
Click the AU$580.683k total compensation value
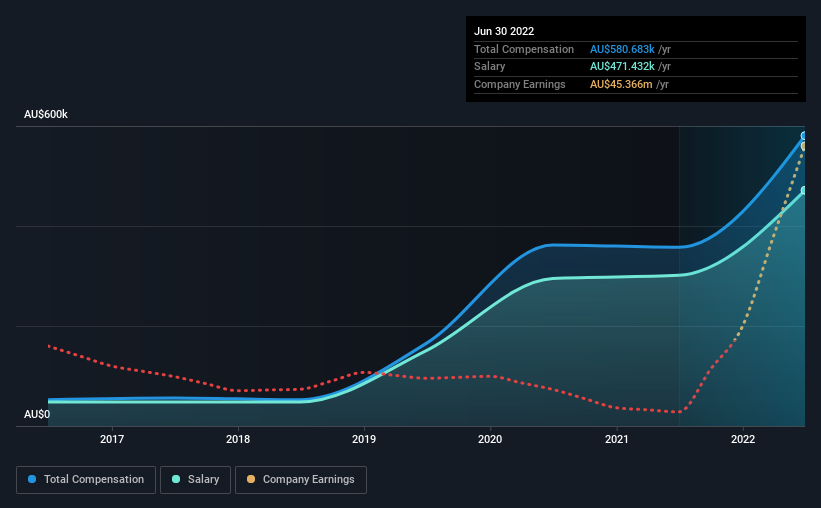622,49
